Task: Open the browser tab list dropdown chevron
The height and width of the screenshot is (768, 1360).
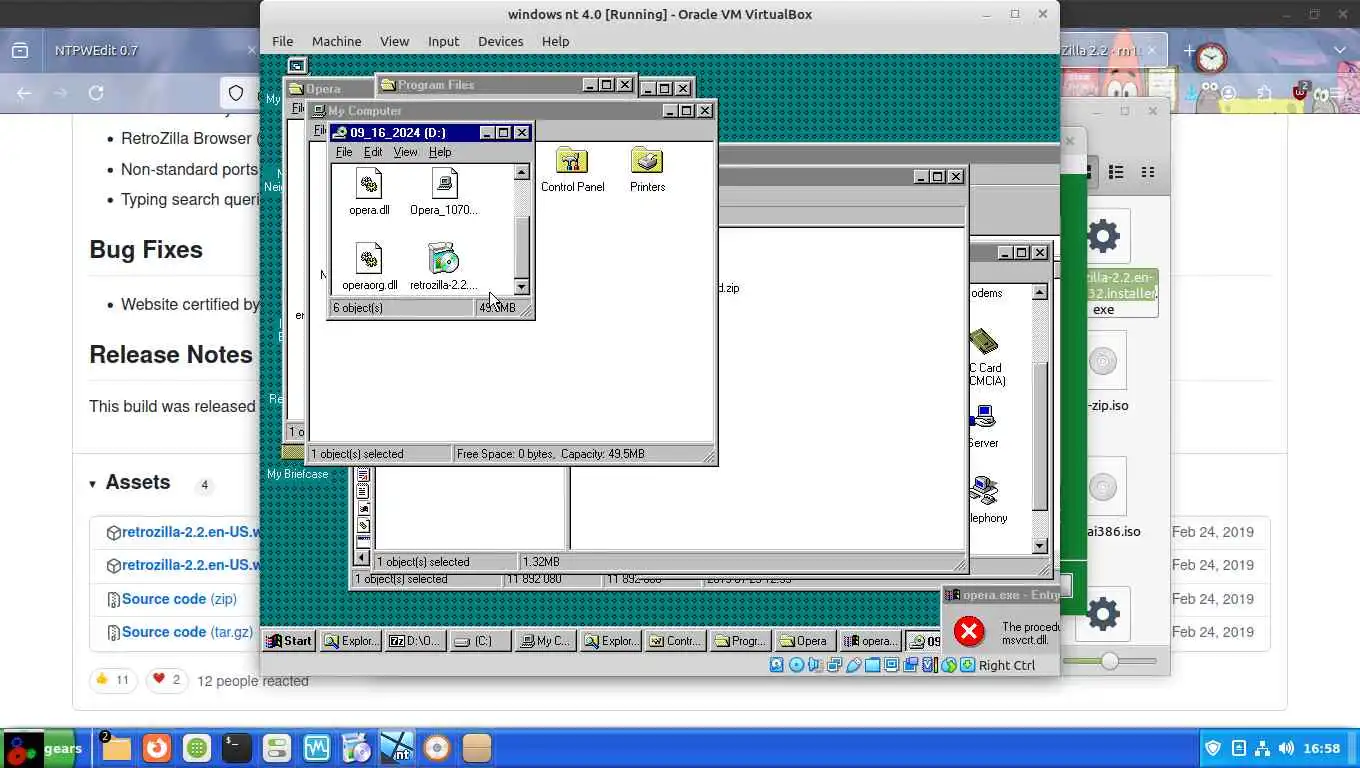Action: 1340,50
